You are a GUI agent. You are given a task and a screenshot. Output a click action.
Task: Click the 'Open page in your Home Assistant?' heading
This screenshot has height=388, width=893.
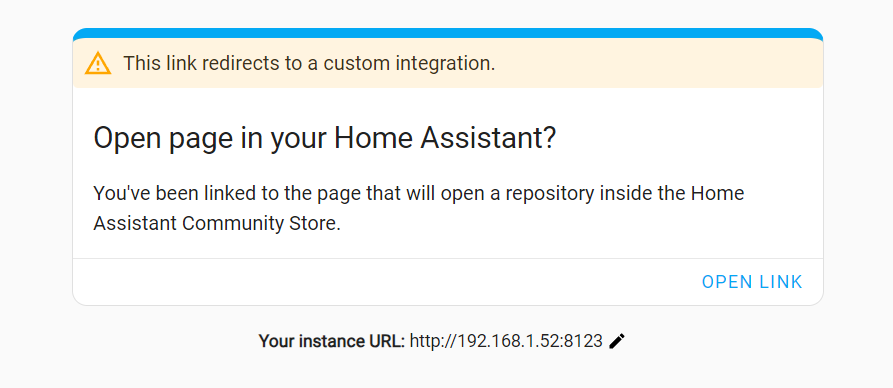[324, 139]
